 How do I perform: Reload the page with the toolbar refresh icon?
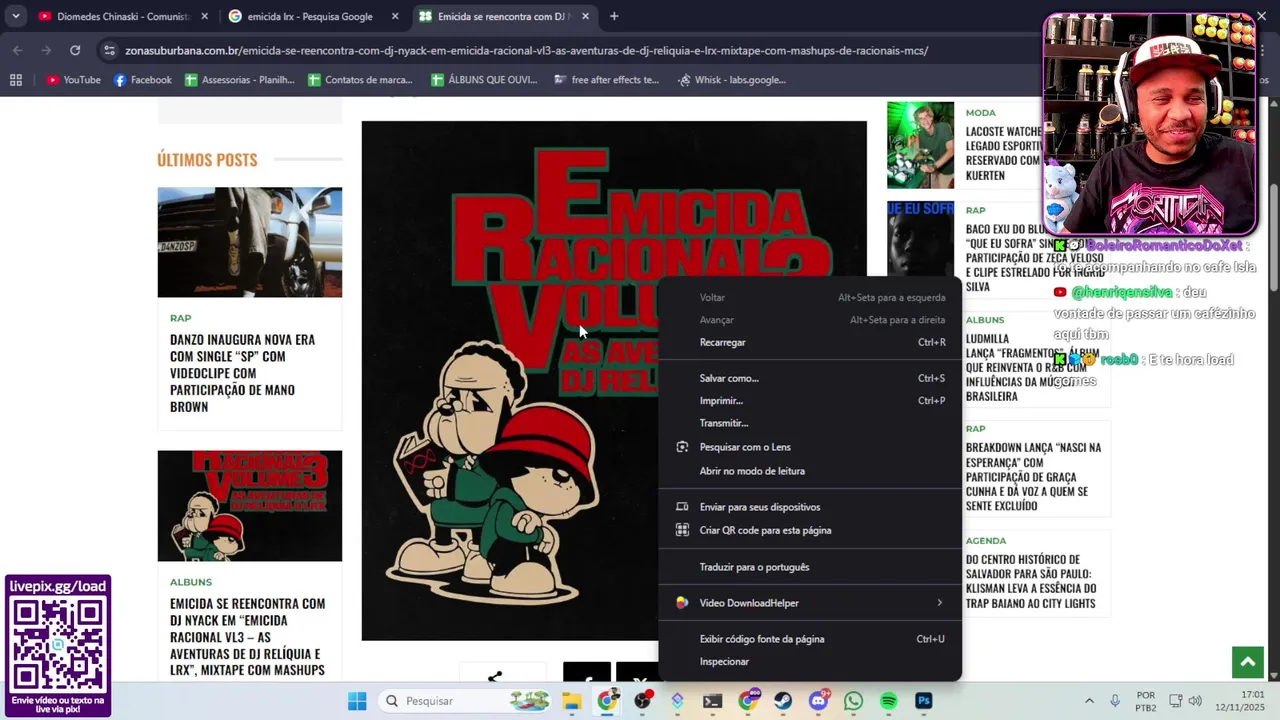pyautogui.click(x=75, y=50)
